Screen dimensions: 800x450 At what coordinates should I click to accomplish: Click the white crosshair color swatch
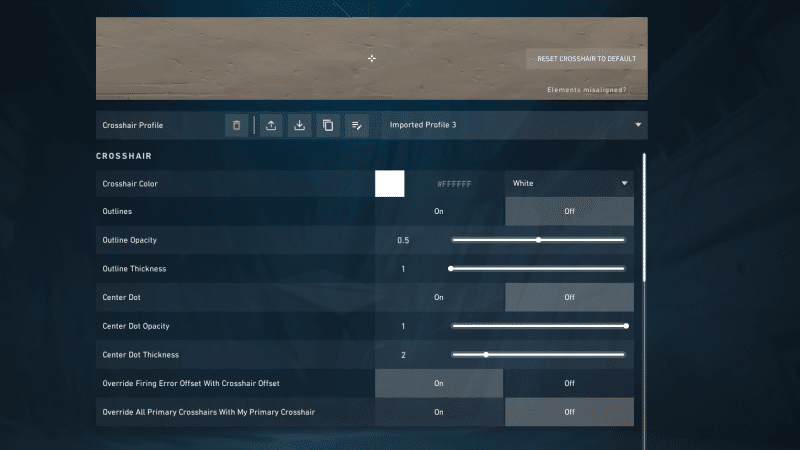pos(389,184)
